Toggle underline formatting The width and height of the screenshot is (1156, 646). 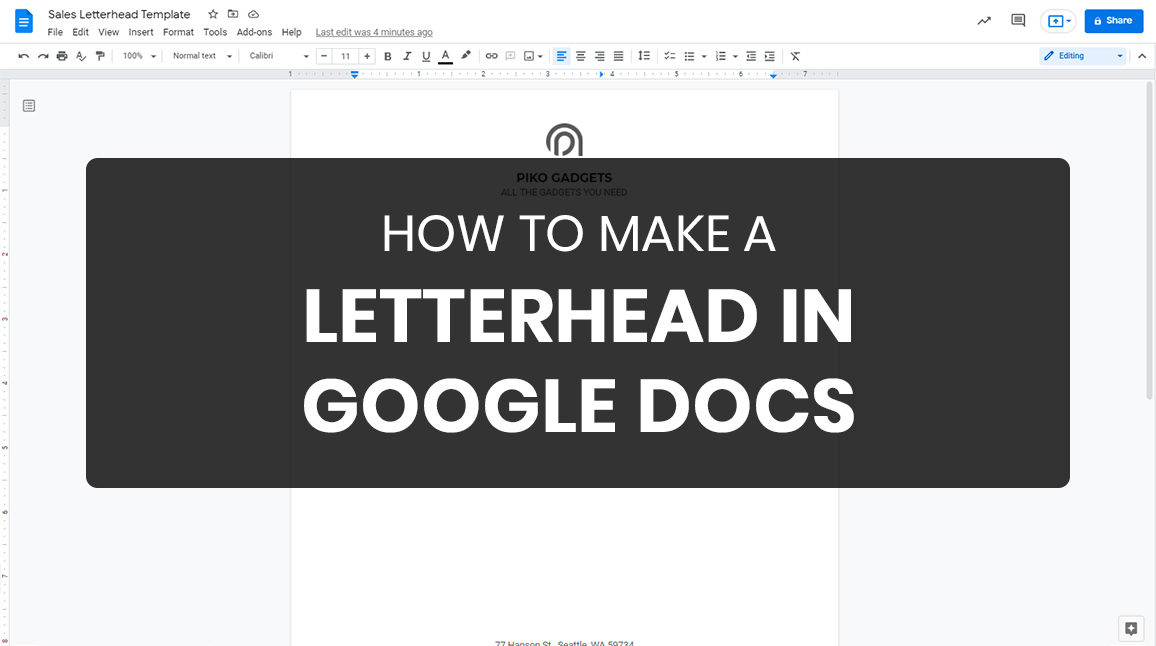[425, 56]
